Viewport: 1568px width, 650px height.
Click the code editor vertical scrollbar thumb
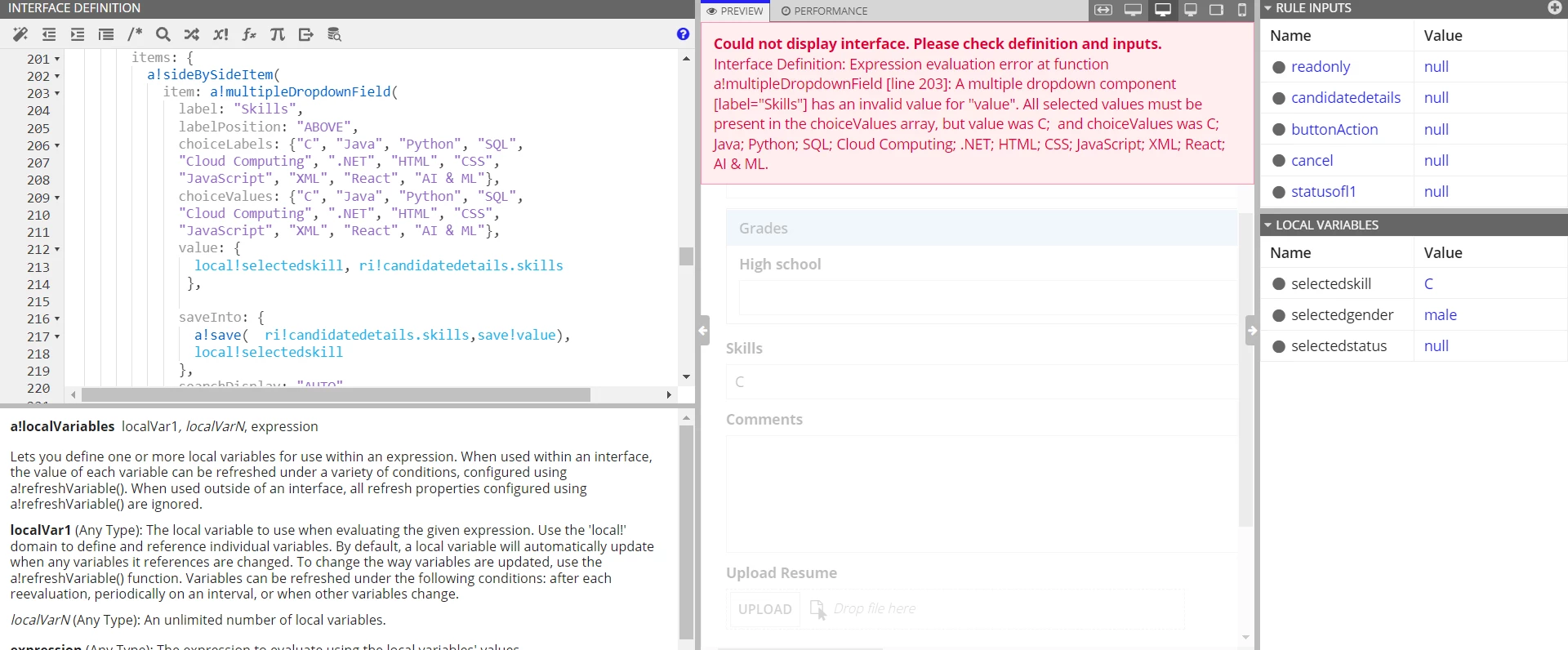(x=686, y=256)
